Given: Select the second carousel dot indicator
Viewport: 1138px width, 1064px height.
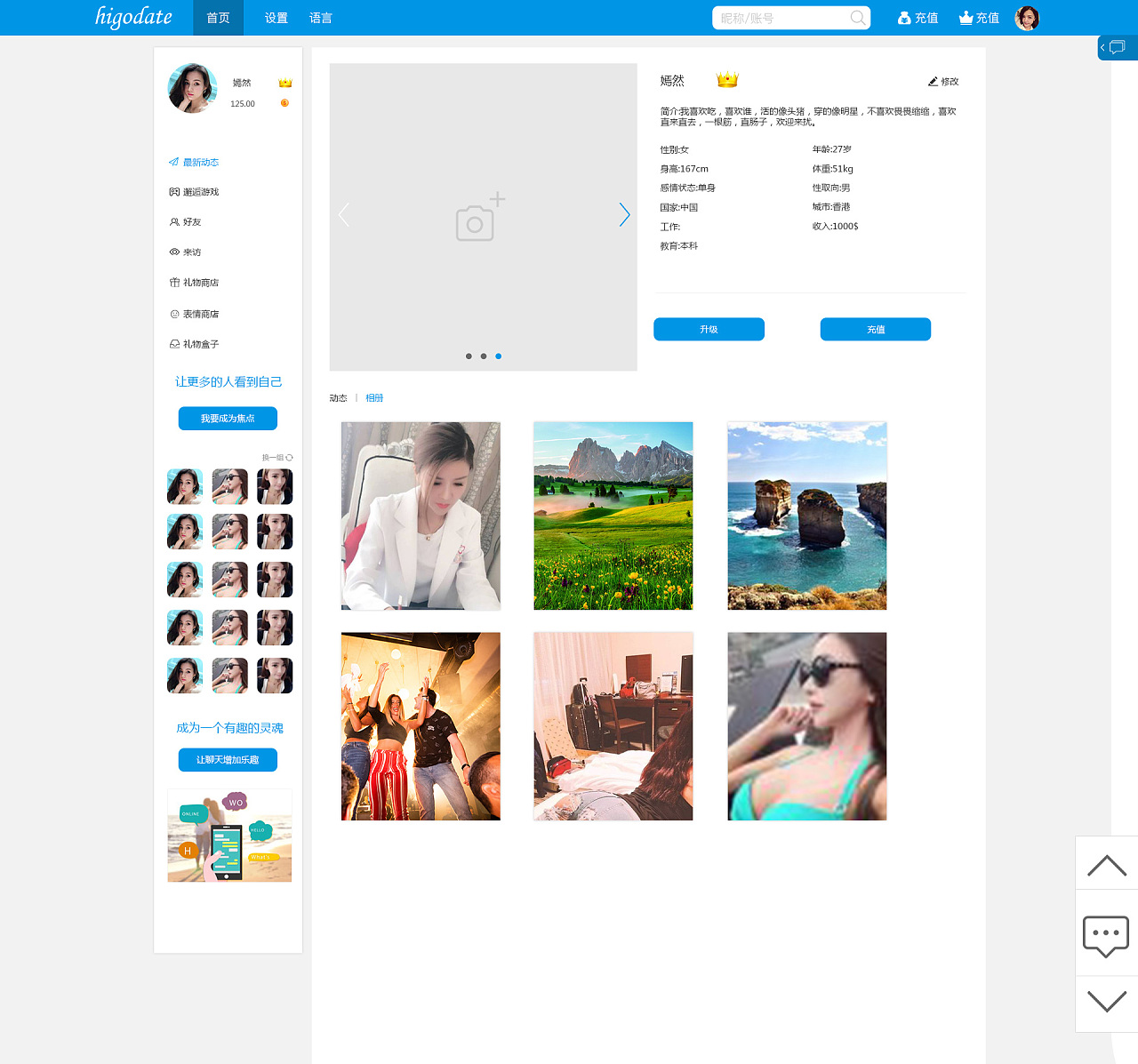Looking at the screenshot, I should [x=484, y=356].
